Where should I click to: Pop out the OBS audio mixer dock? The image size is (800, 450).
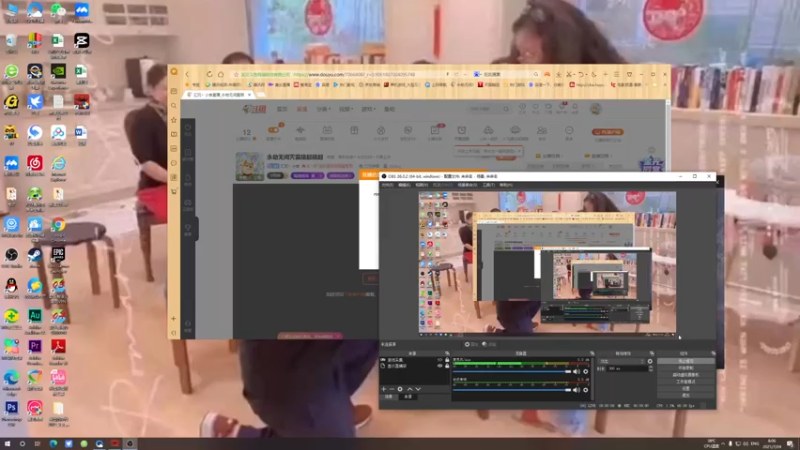(x=592, y=353)
